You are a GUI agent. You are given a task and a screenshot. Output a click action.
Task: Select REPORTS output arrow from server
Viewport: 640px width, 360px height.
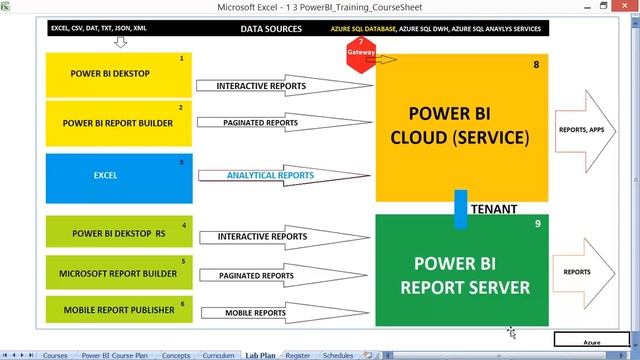[x=584, y=273]
